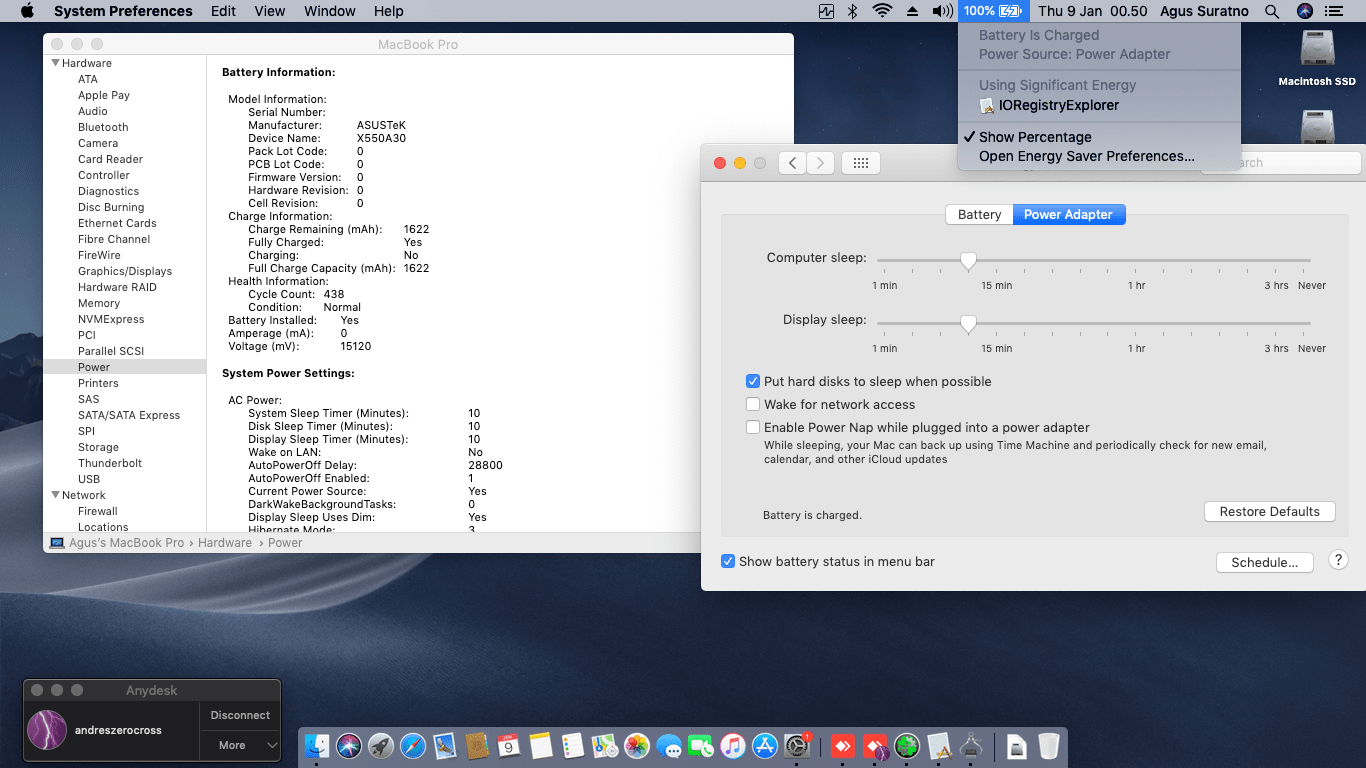Enable Power Nap checkbox
The image size is (1366, 768).
(x=753, y=427)
